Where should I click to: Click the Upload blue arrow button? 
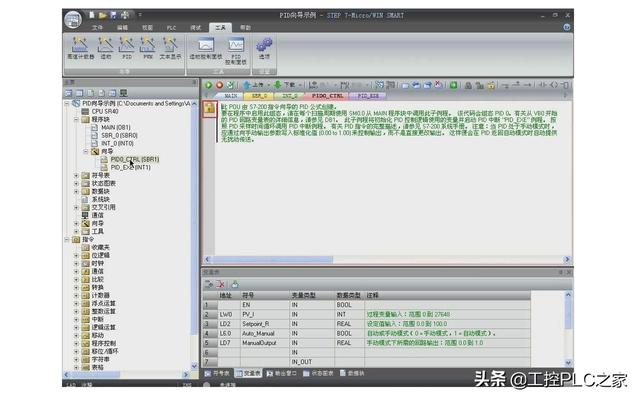(253, 85)
